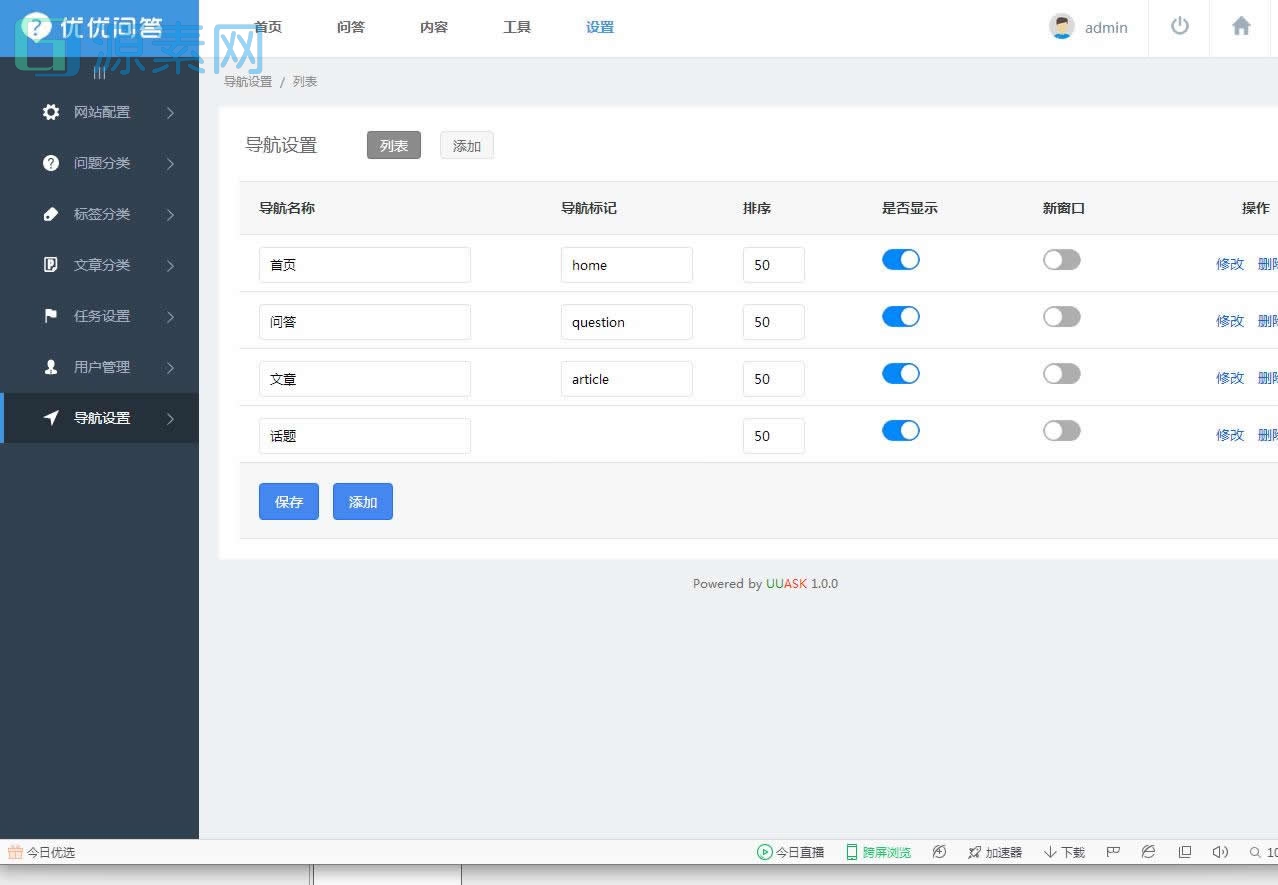Enable 新窗口 switch for the question row
Image resolution: width=1278 pixels, height=885 pixels.
(1061, 316)
